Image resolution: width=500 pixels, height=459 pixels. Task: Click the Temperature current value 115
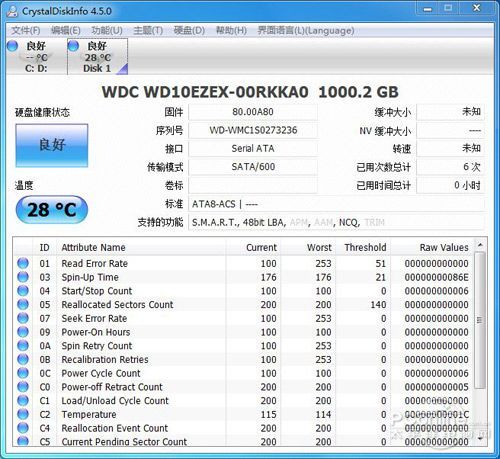click(x=268, y=414)
